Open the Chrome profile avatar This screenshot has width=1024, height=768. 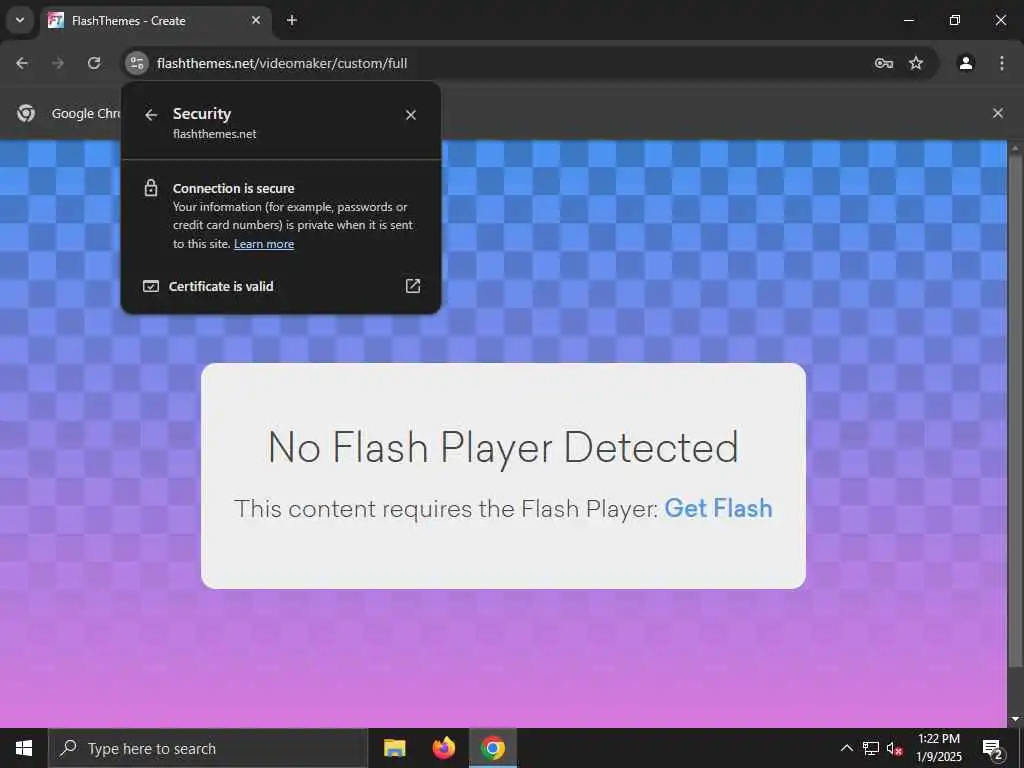pyautogui.click(x=966, y=63)
